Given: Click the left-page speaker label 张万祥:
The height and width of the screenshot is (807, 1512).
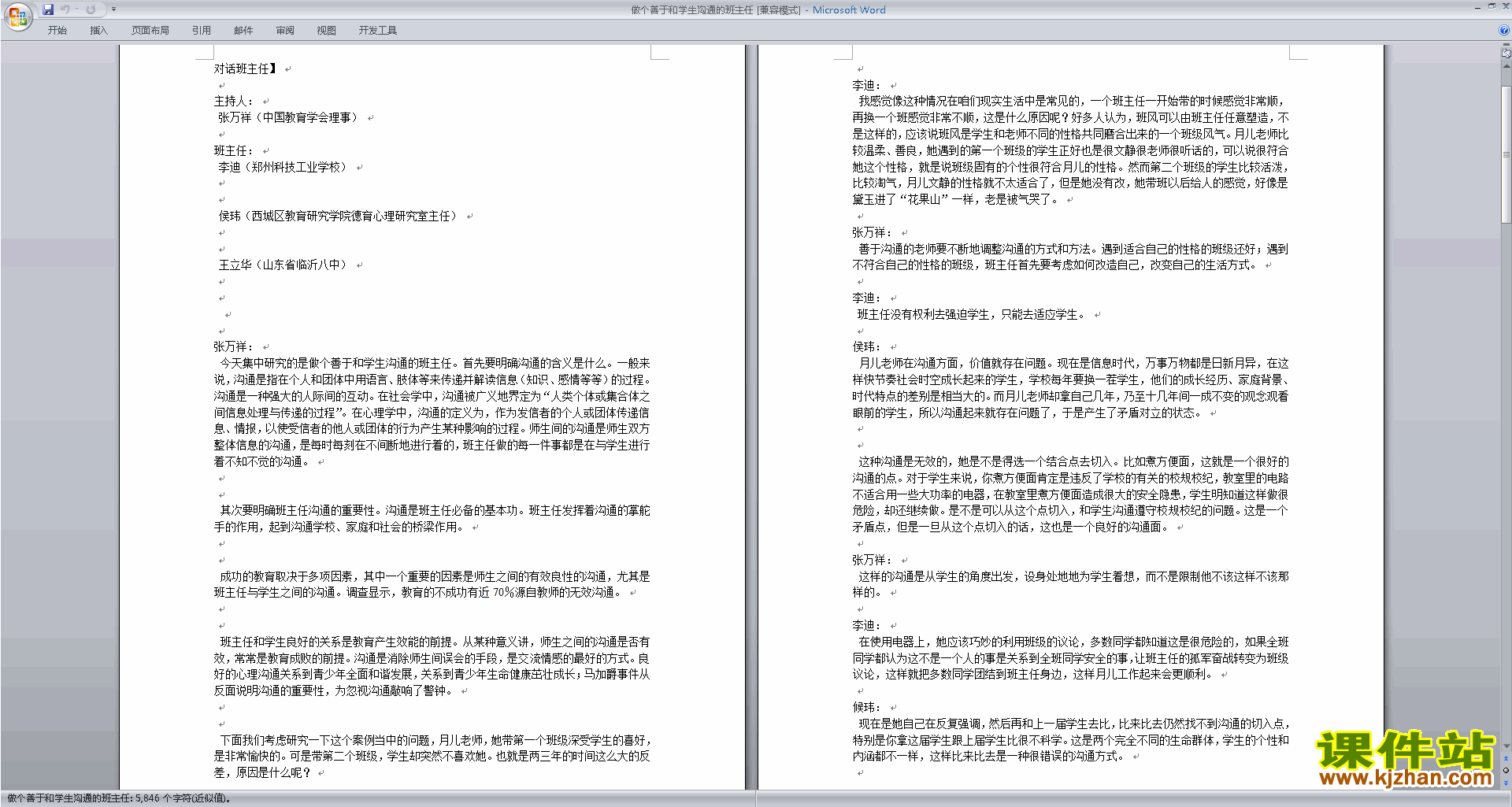Looking at the screenshot, I should point(234,346).
